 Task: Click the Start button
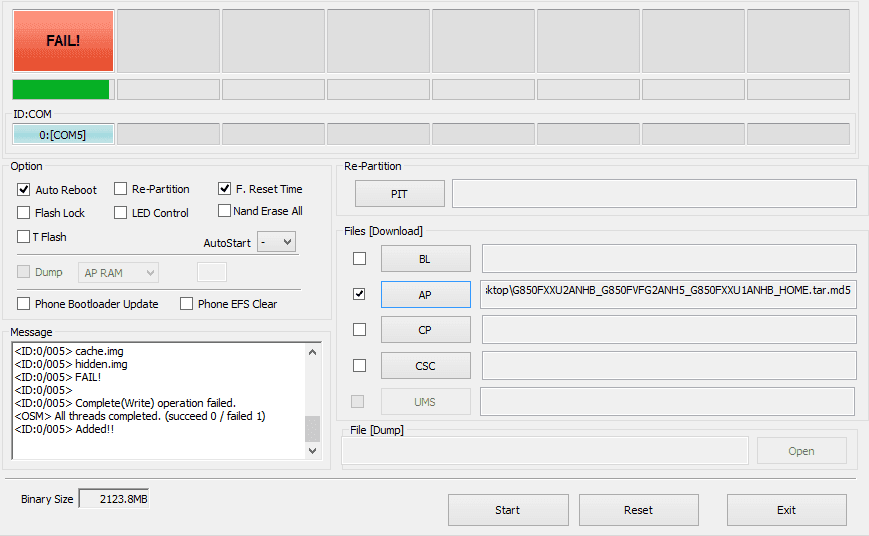pyautogui.click(x=508, y=510)
